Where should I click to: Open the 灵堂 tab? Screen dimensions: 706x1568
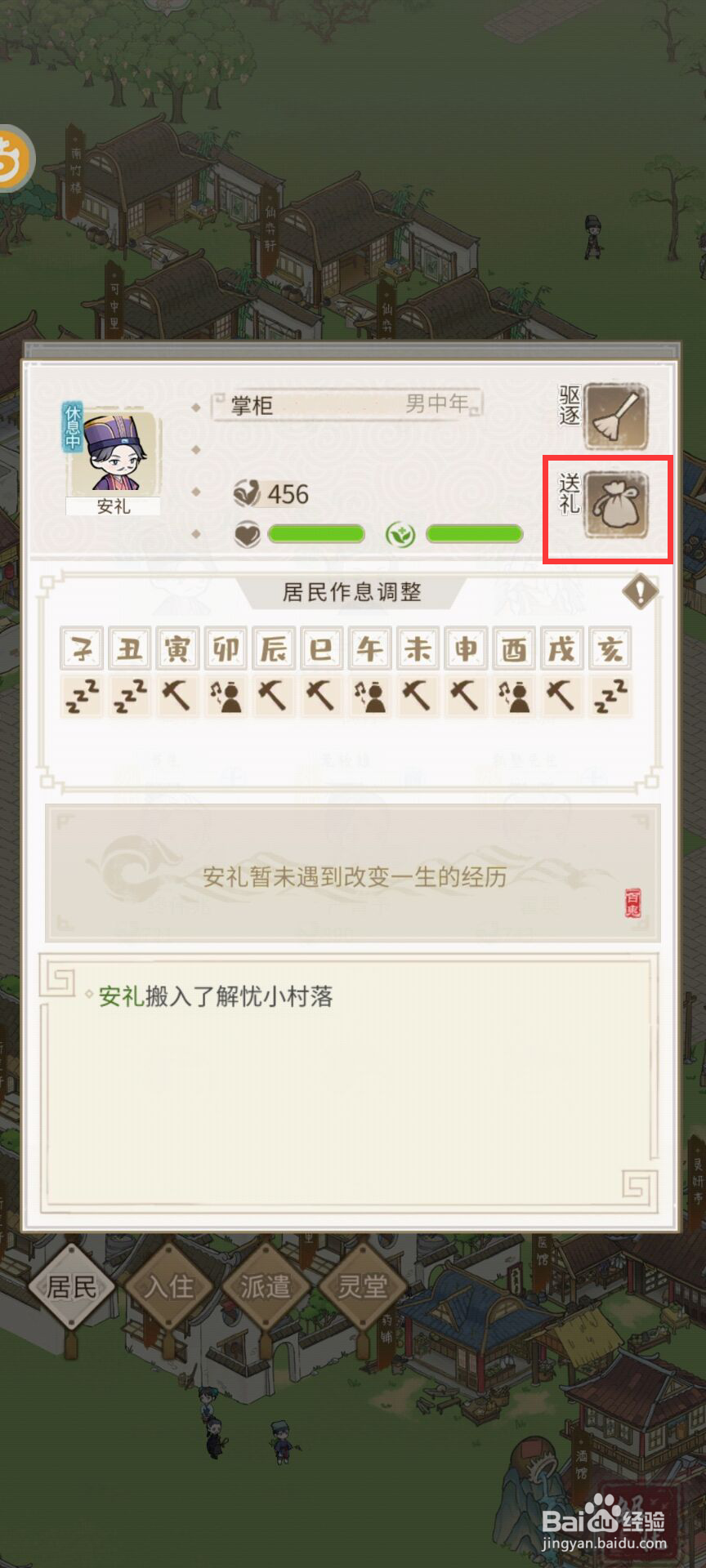[362, 1287]
